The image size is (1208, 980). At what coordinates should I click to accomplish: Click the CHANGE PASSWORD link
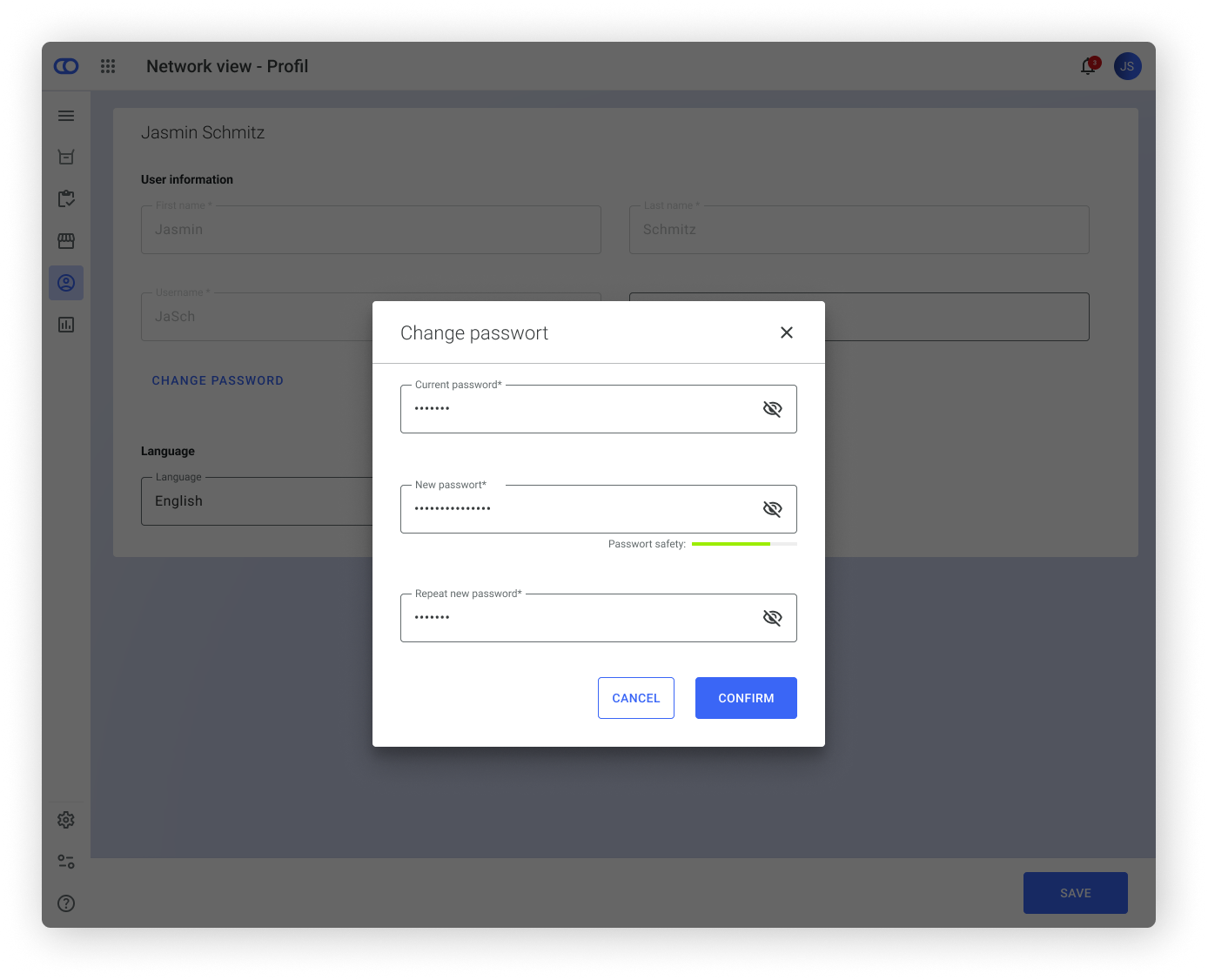pos(218,380)
